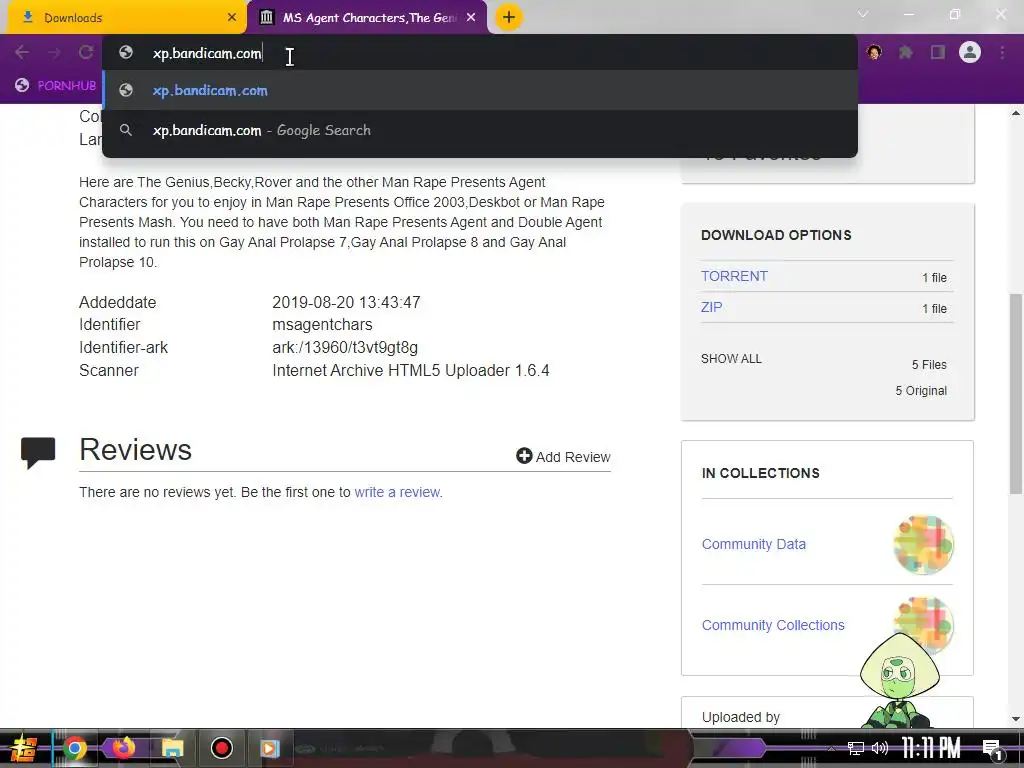The height and width of the screenshot is (768, 1024).
Task: Open the notification center icon
Action: click(992, 749)
